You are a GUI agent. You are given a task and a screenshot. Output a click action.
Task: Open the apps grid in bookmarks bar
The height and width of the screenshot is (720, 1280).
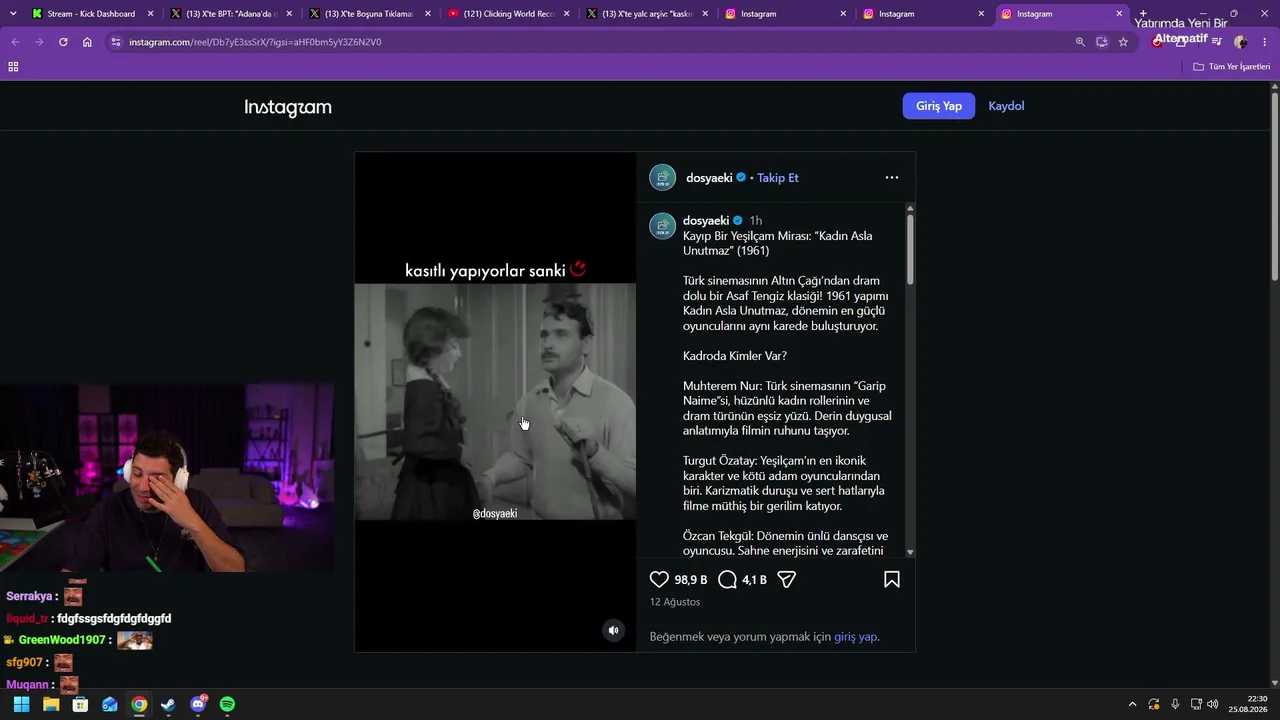point(13,67)
